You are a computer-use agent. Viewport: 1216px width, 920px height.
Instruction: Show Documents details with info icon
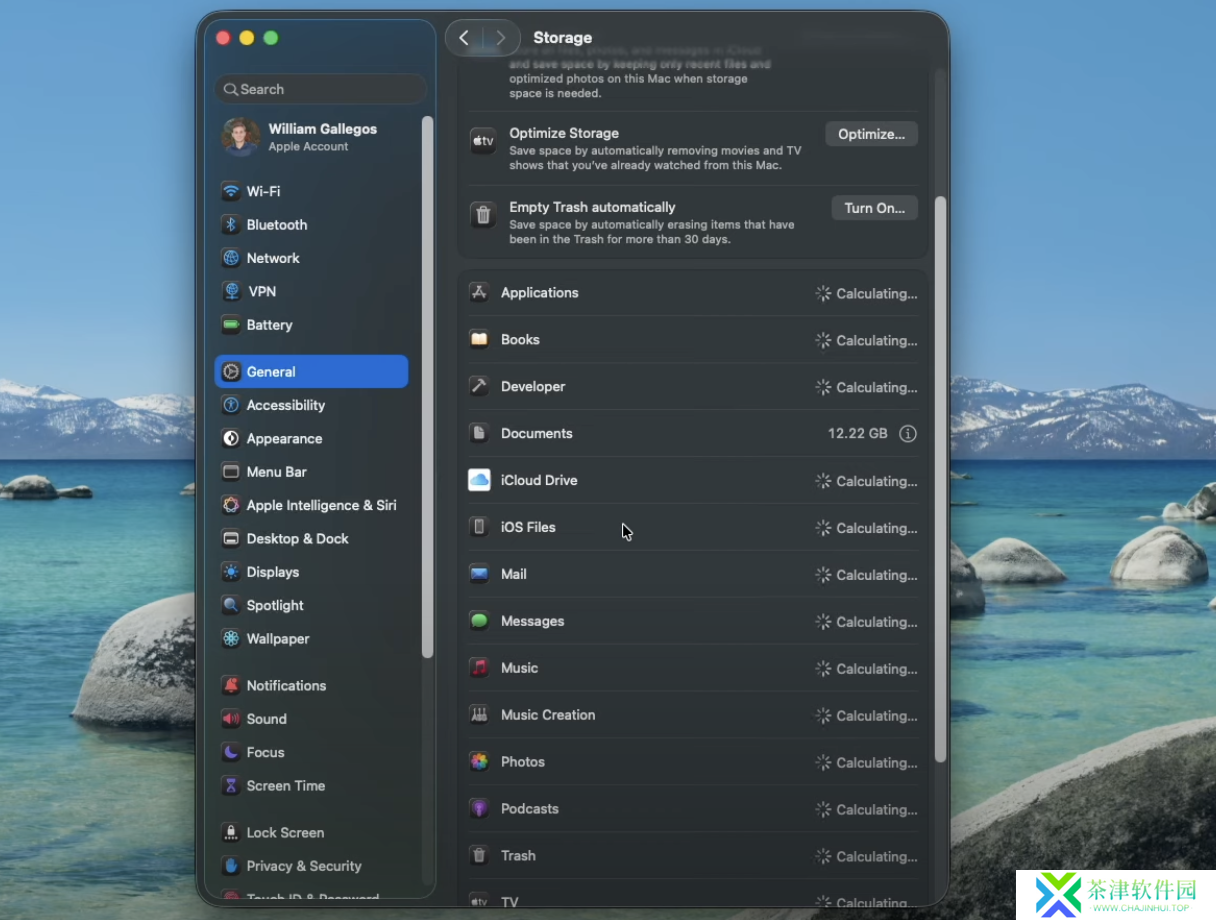click(x=908, y=434)
